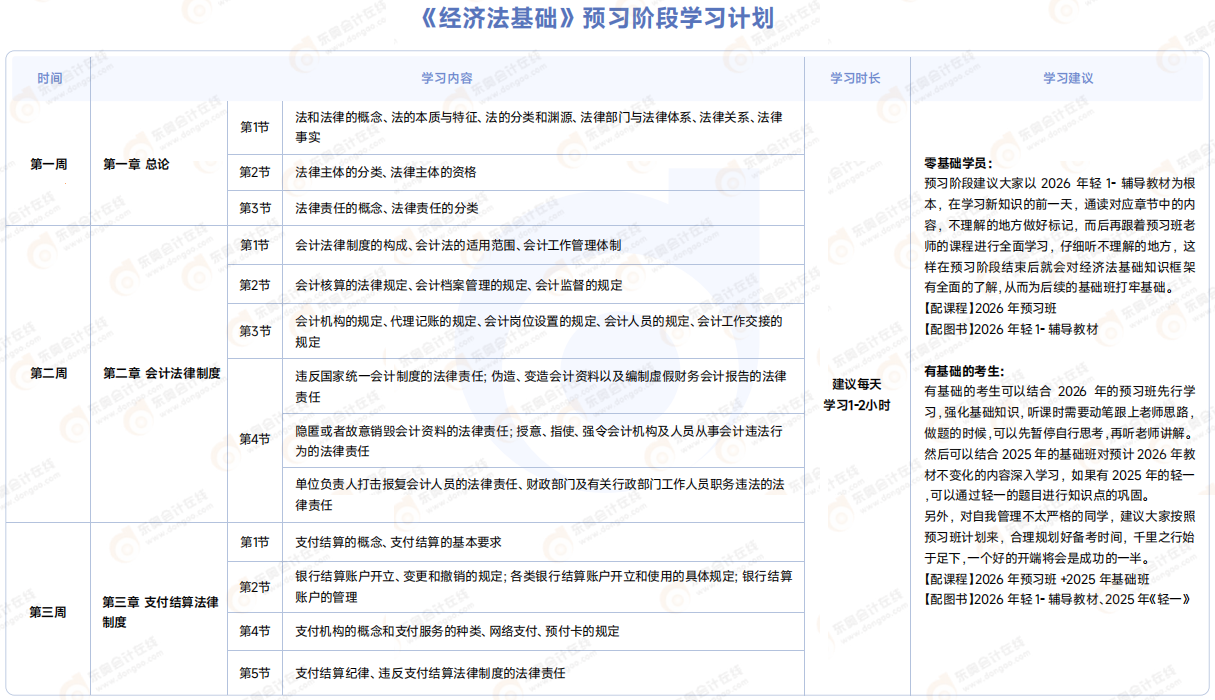1215x700 pixels.
Task: Click the 第二周 row cell
Action: 49,373
